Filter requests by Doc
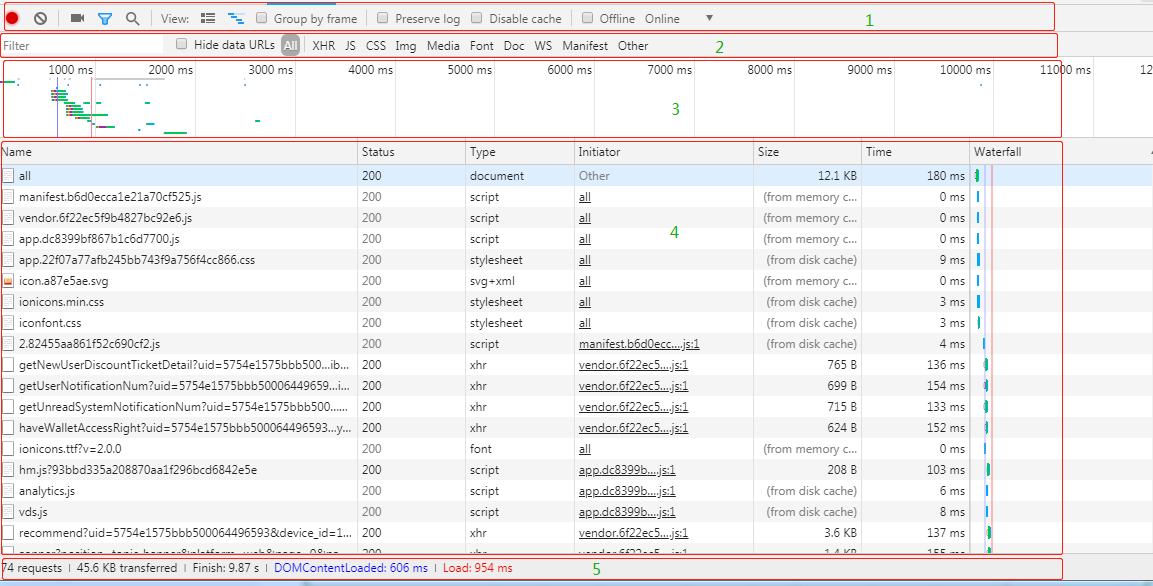The width and height of the screenshot is (1153, 586). 514,46
